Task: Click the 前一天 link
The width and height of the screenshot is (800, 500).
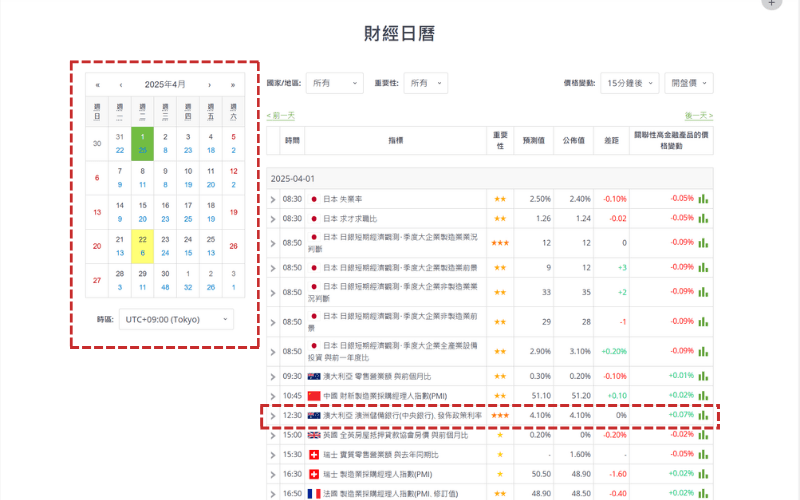Action: tap(281, 116)
